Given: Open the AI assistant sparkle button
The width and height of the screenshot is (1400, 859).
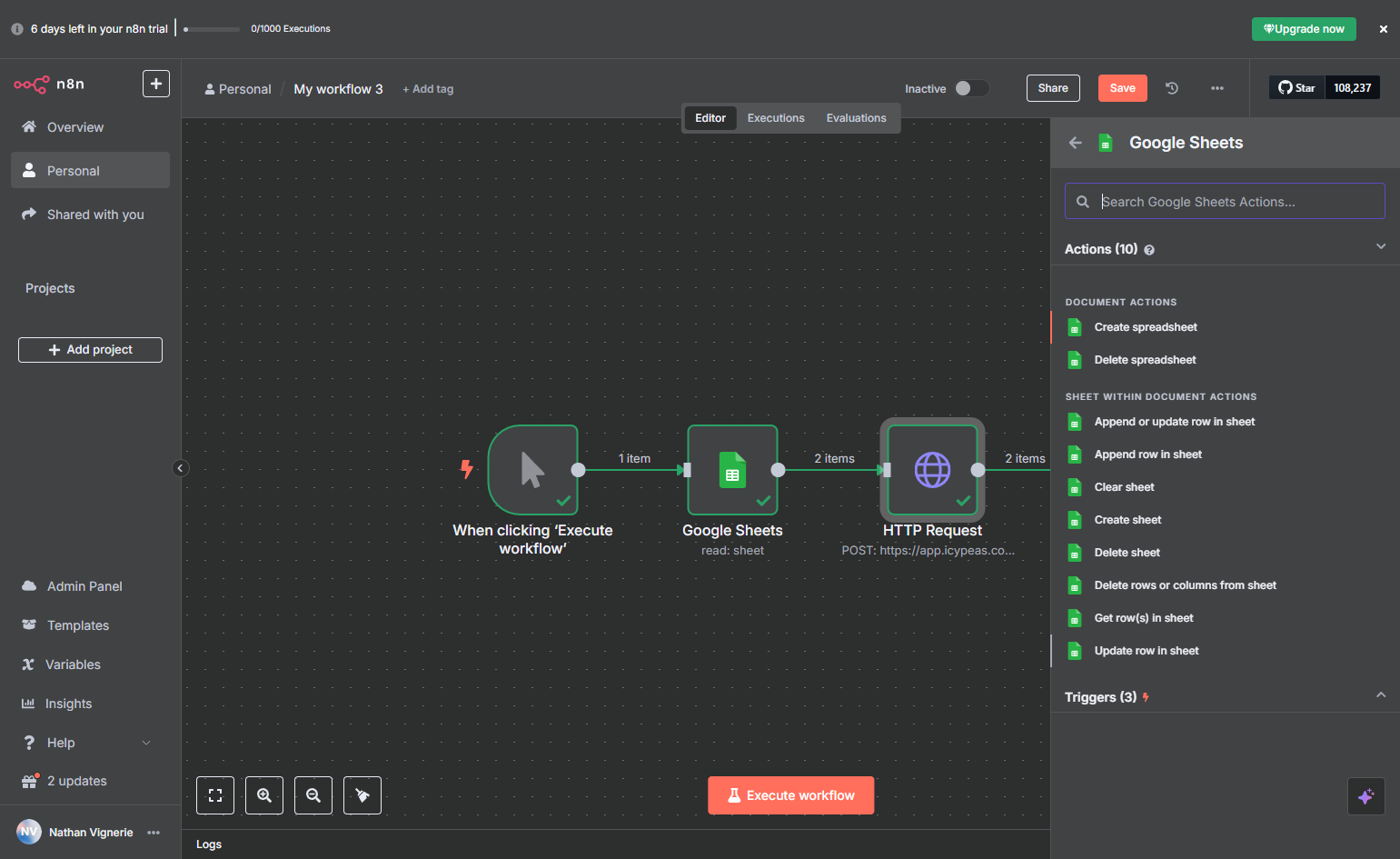Looking at the screenshot, I should 1365,796.
